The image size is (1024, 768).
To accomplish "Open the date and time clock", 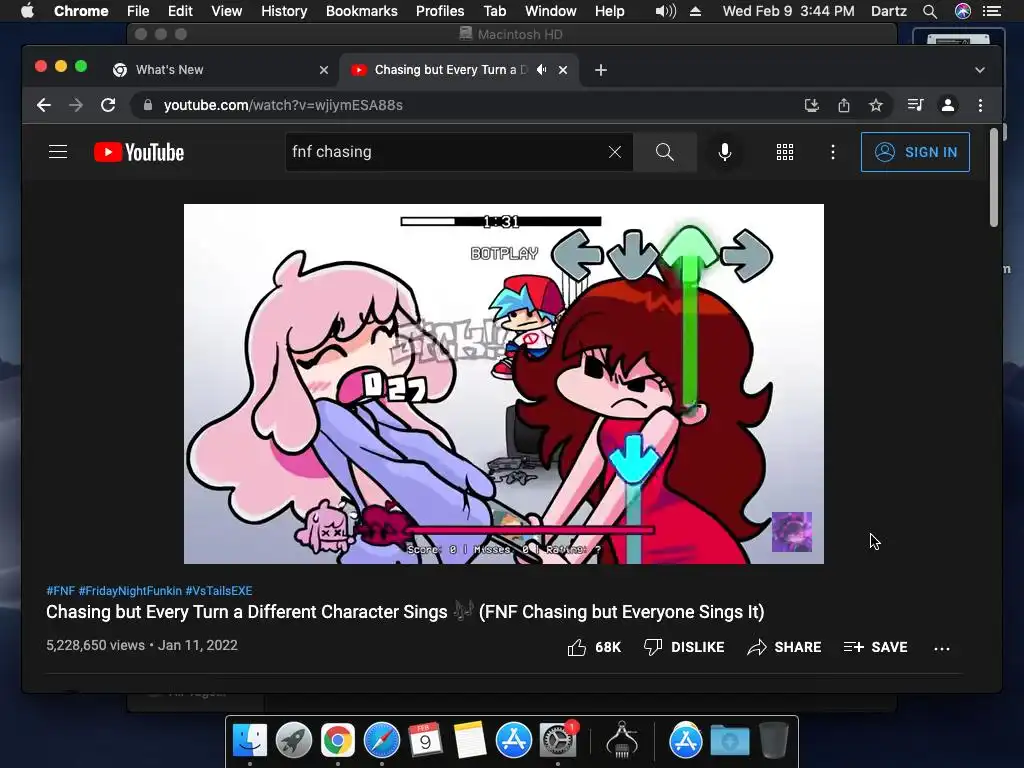I will tap(788, 11).
